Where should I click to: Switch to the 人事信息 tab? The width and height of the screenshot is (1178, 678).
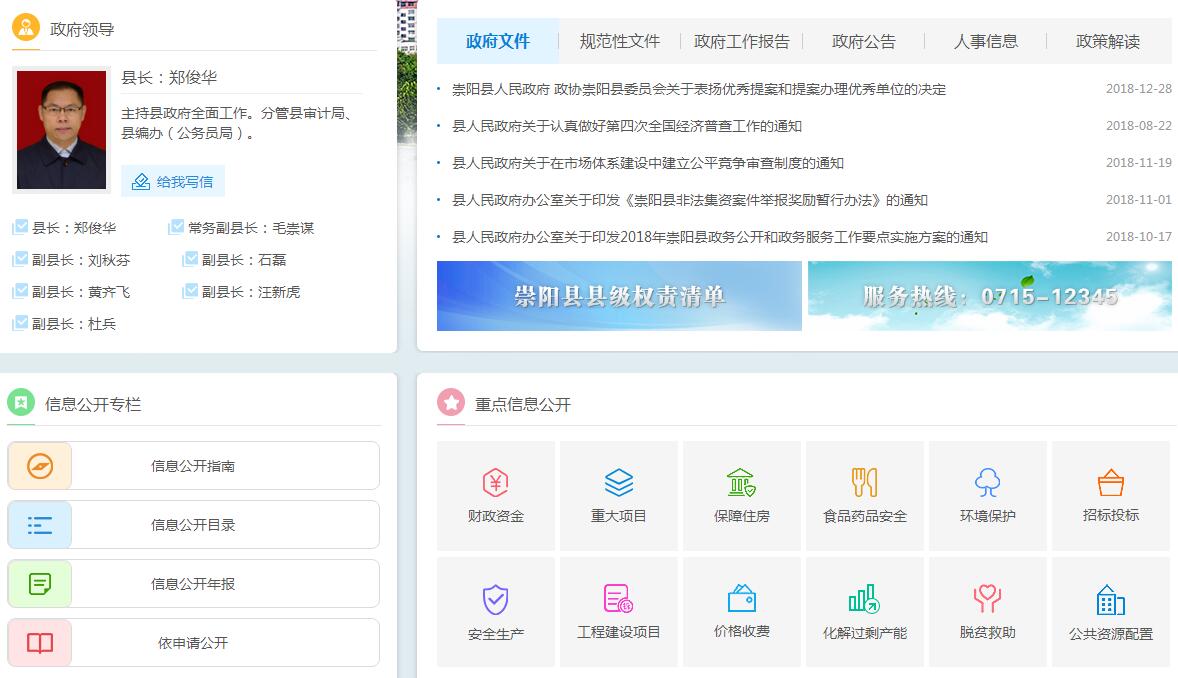[986, 41]
